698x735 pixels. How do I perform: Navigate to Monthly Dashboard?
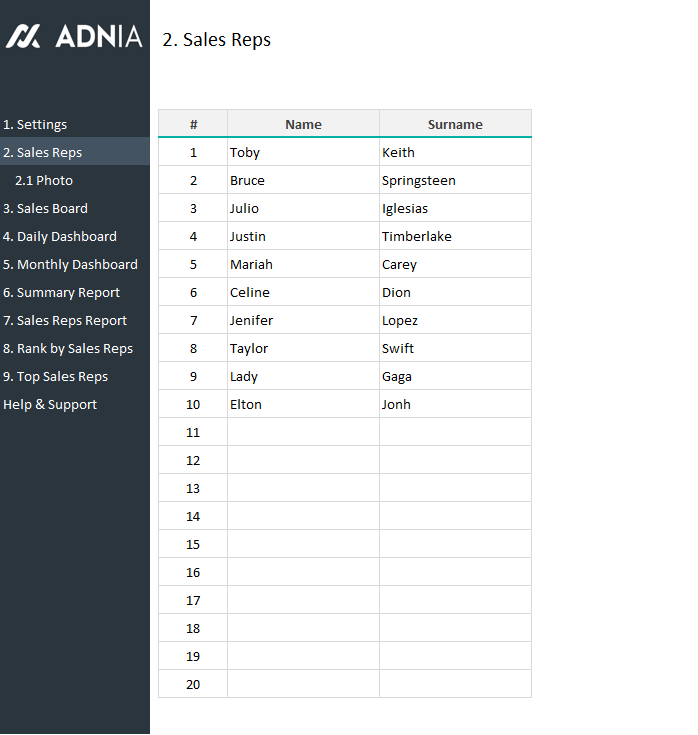coord(70,265)
